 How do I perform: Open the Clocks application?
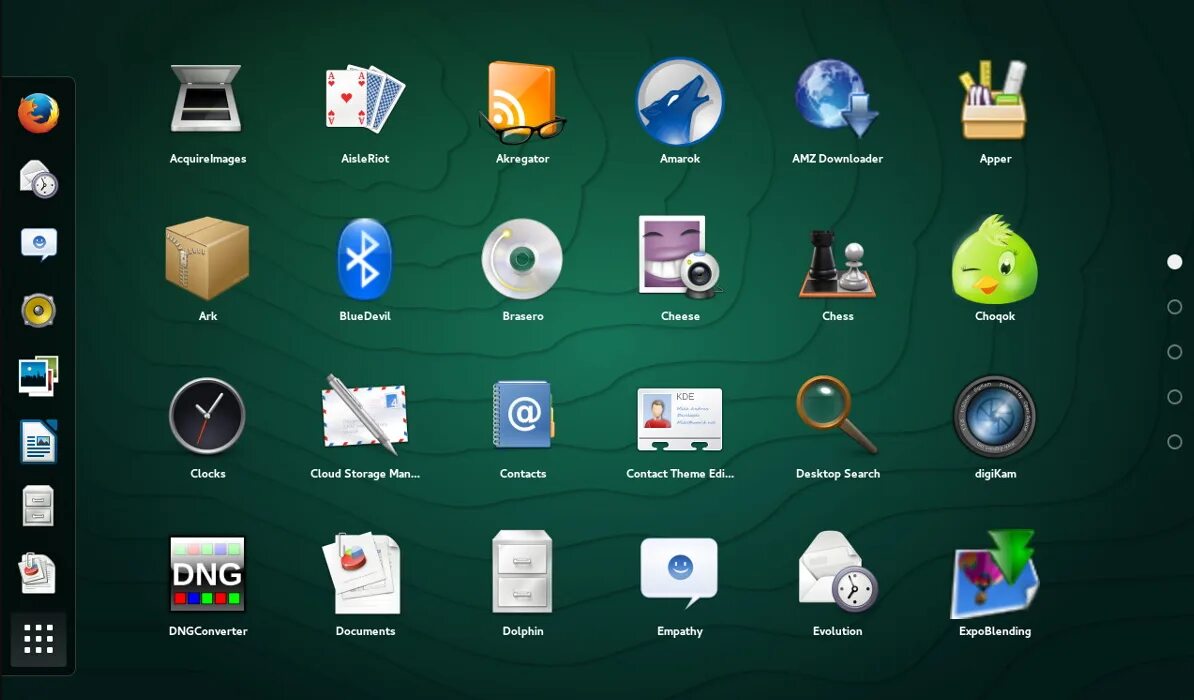point(207,416)
